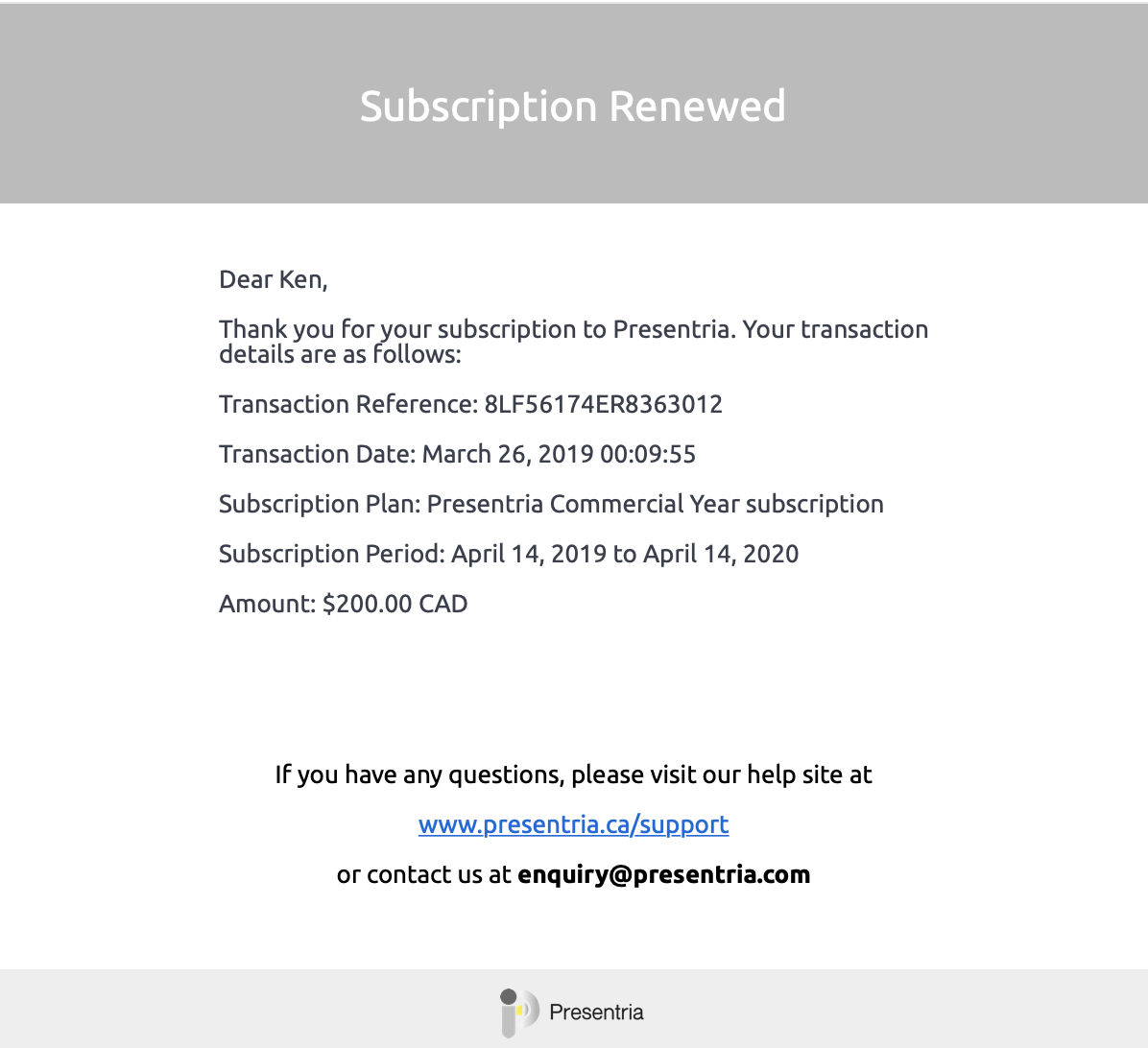
Task: Click the Presentria footer brand name
Action: point(597,1012)
